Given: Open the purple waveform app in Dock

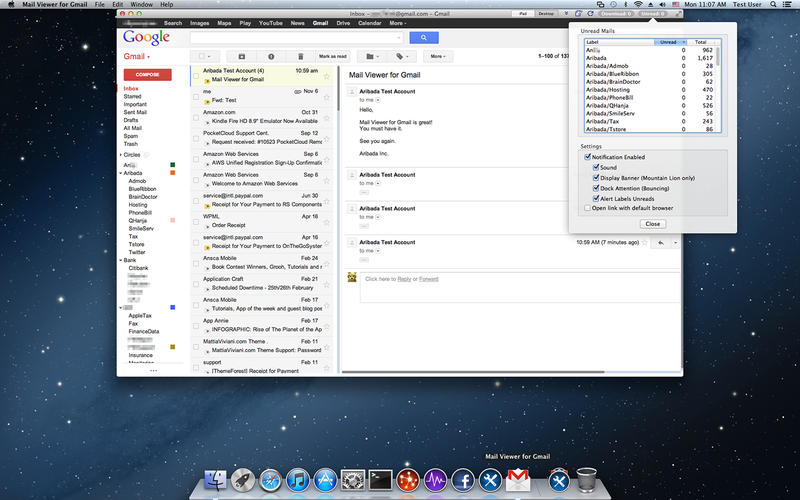Looking at the screenshot, I should click(x=436, y=480).
